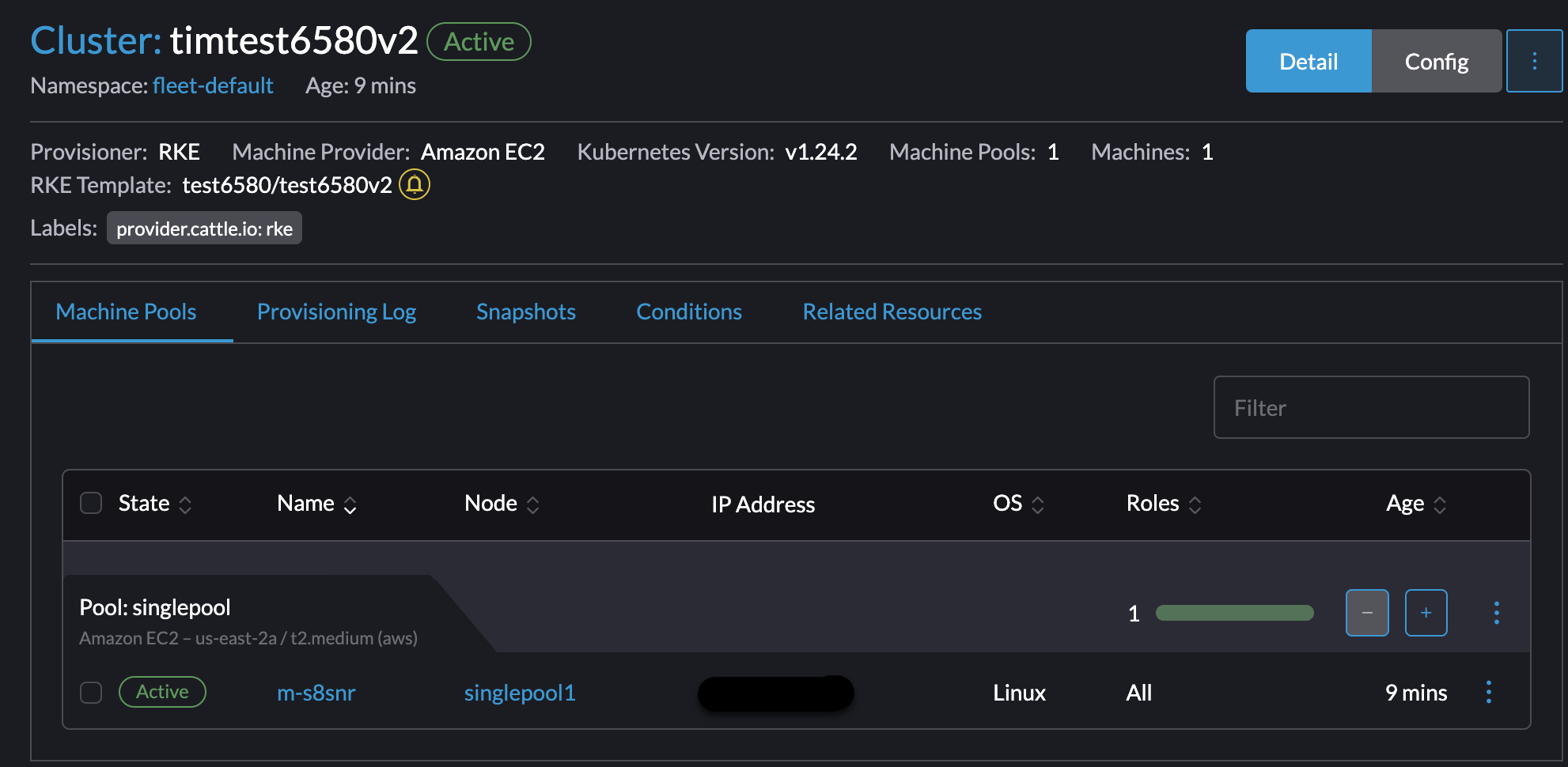Switch to Config view
The height and width of the screenshot is (767, 1568).
pyautogui.click(x=1436, y=60)
